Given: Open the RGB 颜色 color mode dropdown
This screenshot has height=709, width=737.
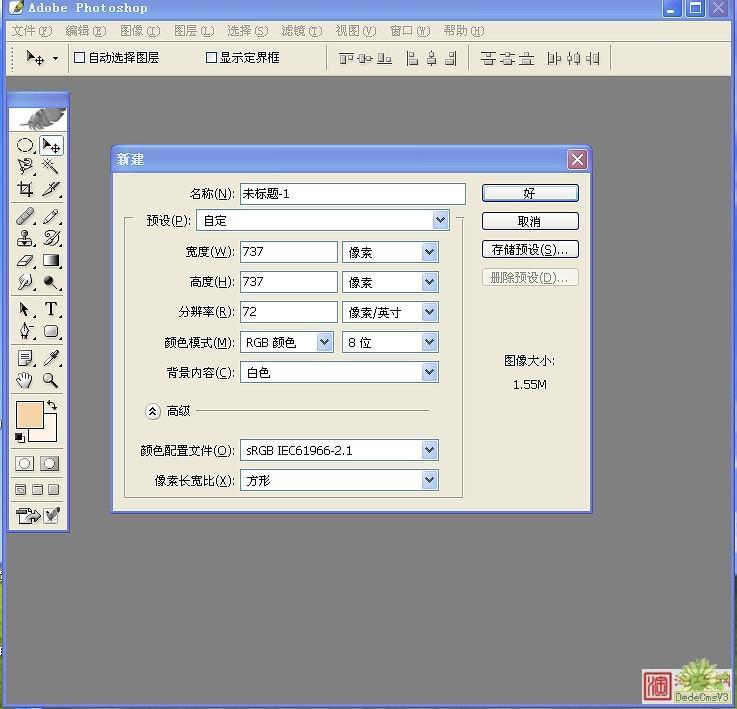Looking at the screenshot, I should coord(324,342).
